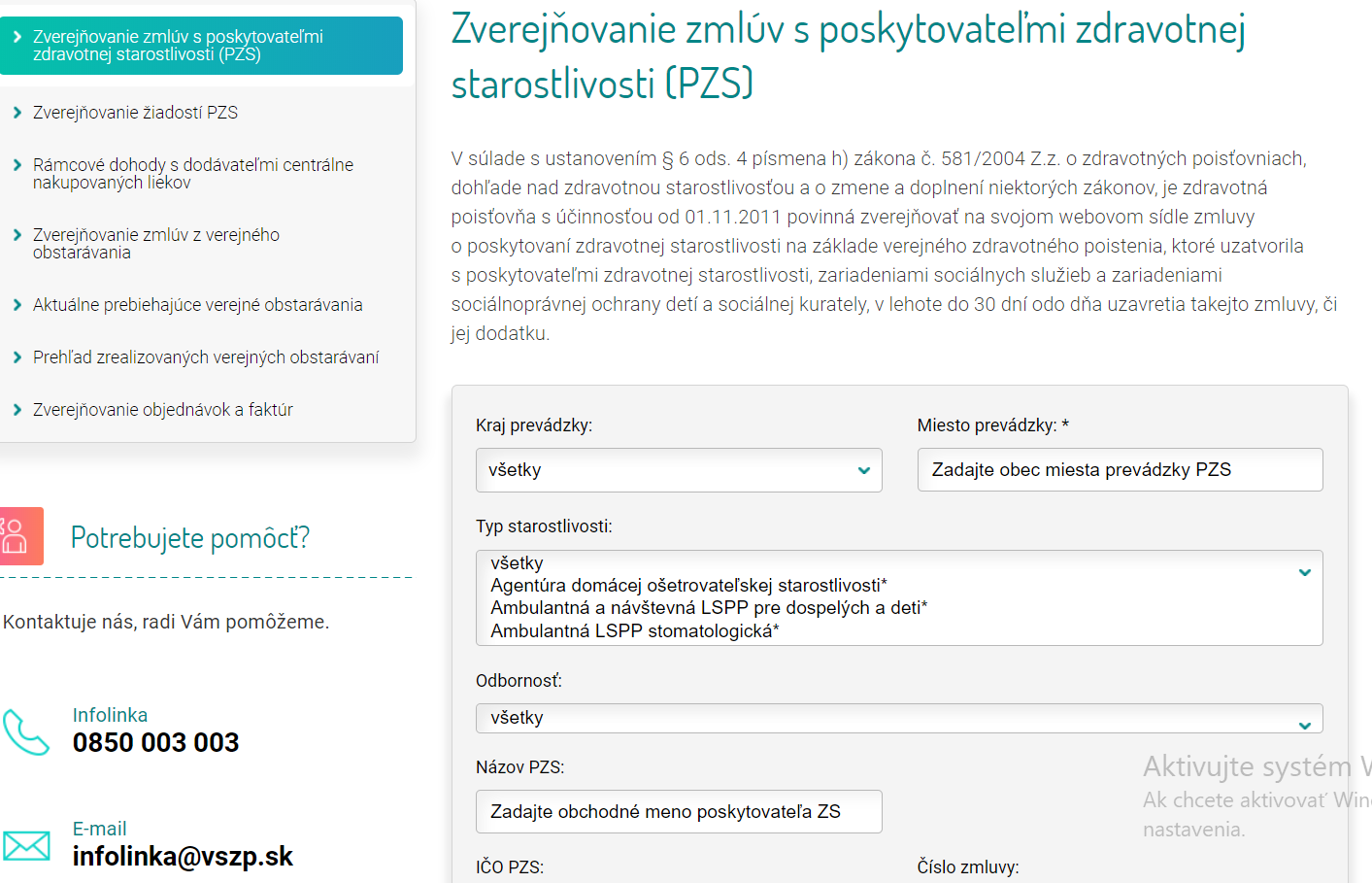
Task: Focus the Miesto prevádzky input field
Action: coord(1119,470)
